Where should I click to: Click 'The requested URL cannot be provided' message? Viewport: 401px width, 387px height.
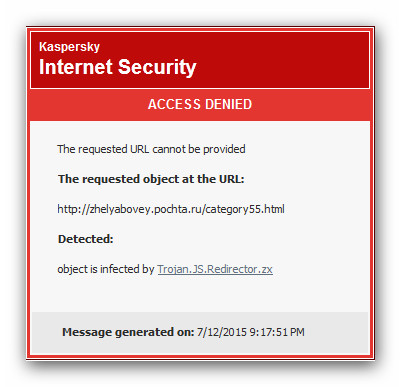(151, 149)
